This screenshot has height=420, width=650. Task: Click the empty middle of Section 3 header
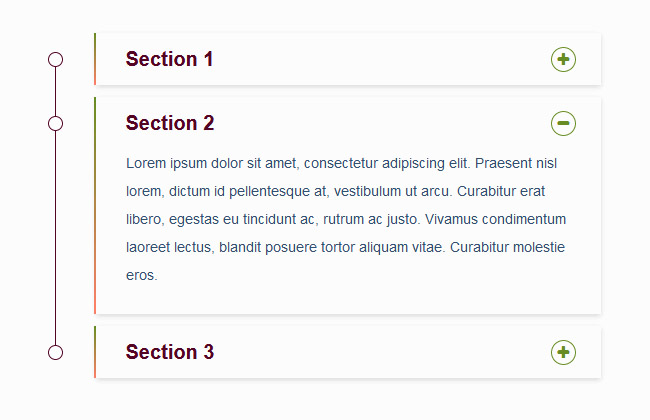coord(380,352)
